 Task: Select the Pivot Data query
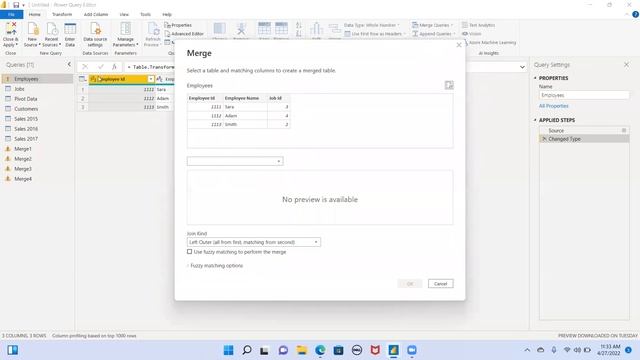26,99
